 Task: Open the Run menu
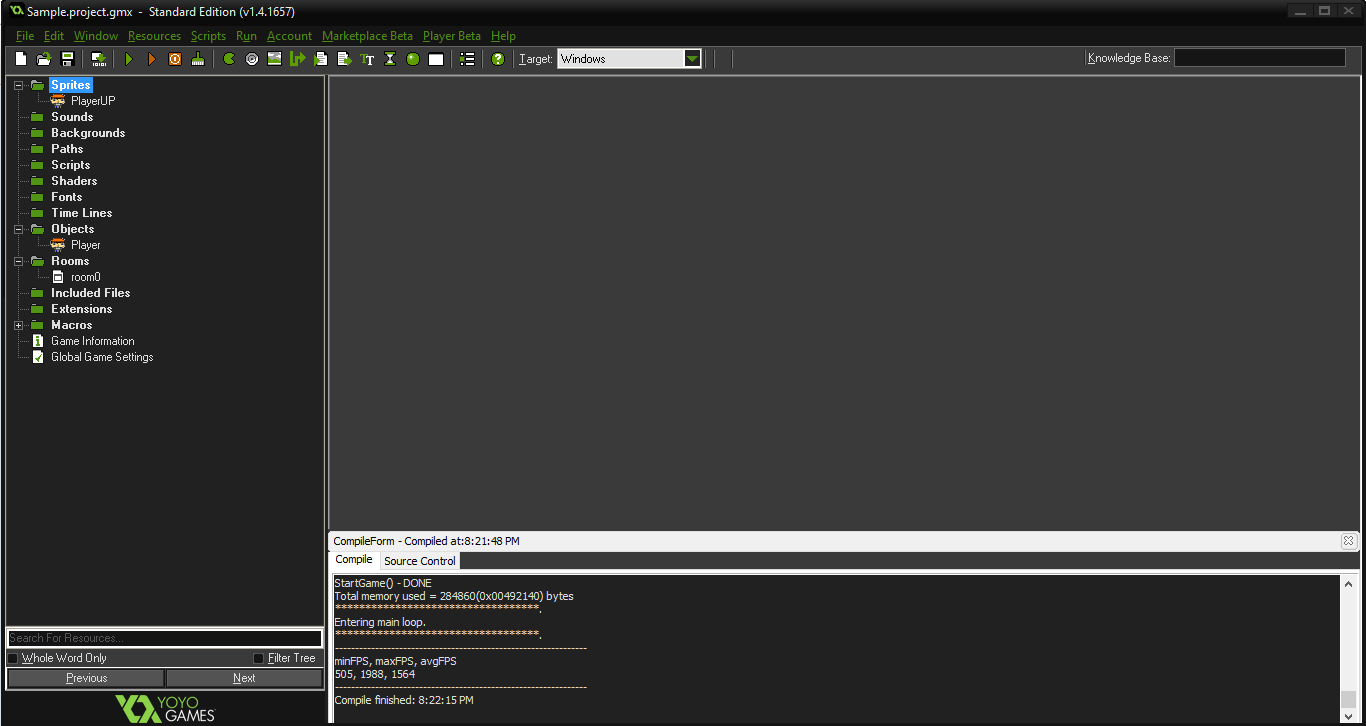pos(246,36)
